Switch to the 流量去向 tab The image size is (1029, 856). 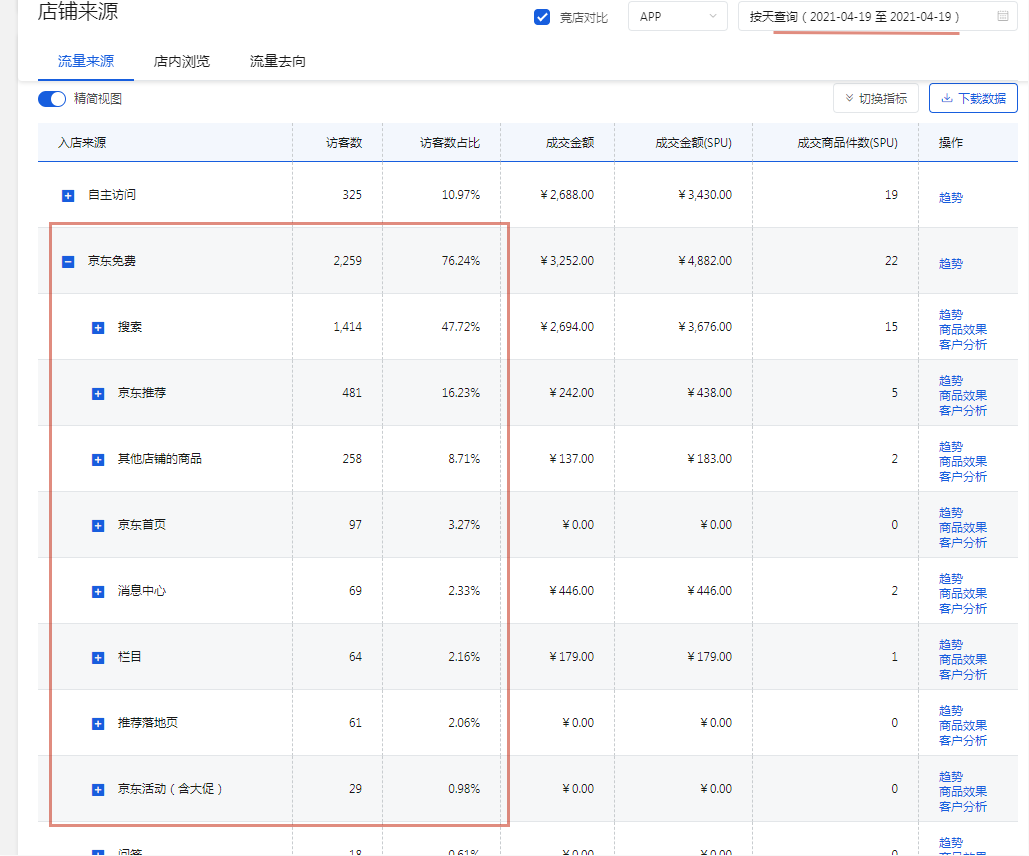[x=278, y=61]
